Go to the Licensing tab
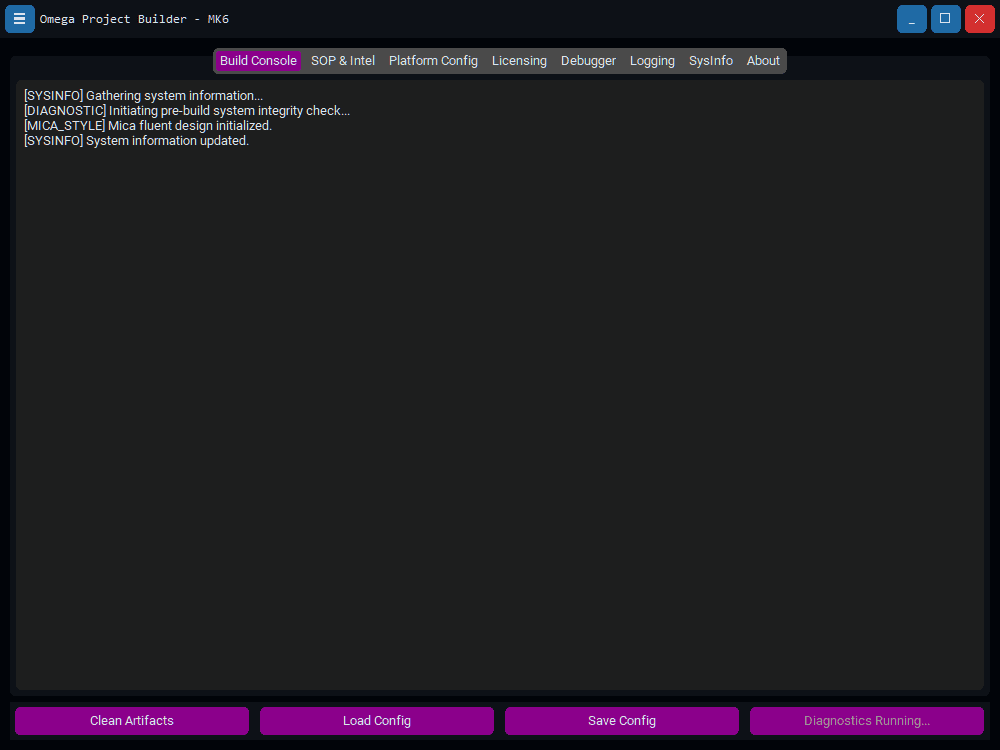The height and width of the screenshot is (750, 1000). (x=519, y=61)
